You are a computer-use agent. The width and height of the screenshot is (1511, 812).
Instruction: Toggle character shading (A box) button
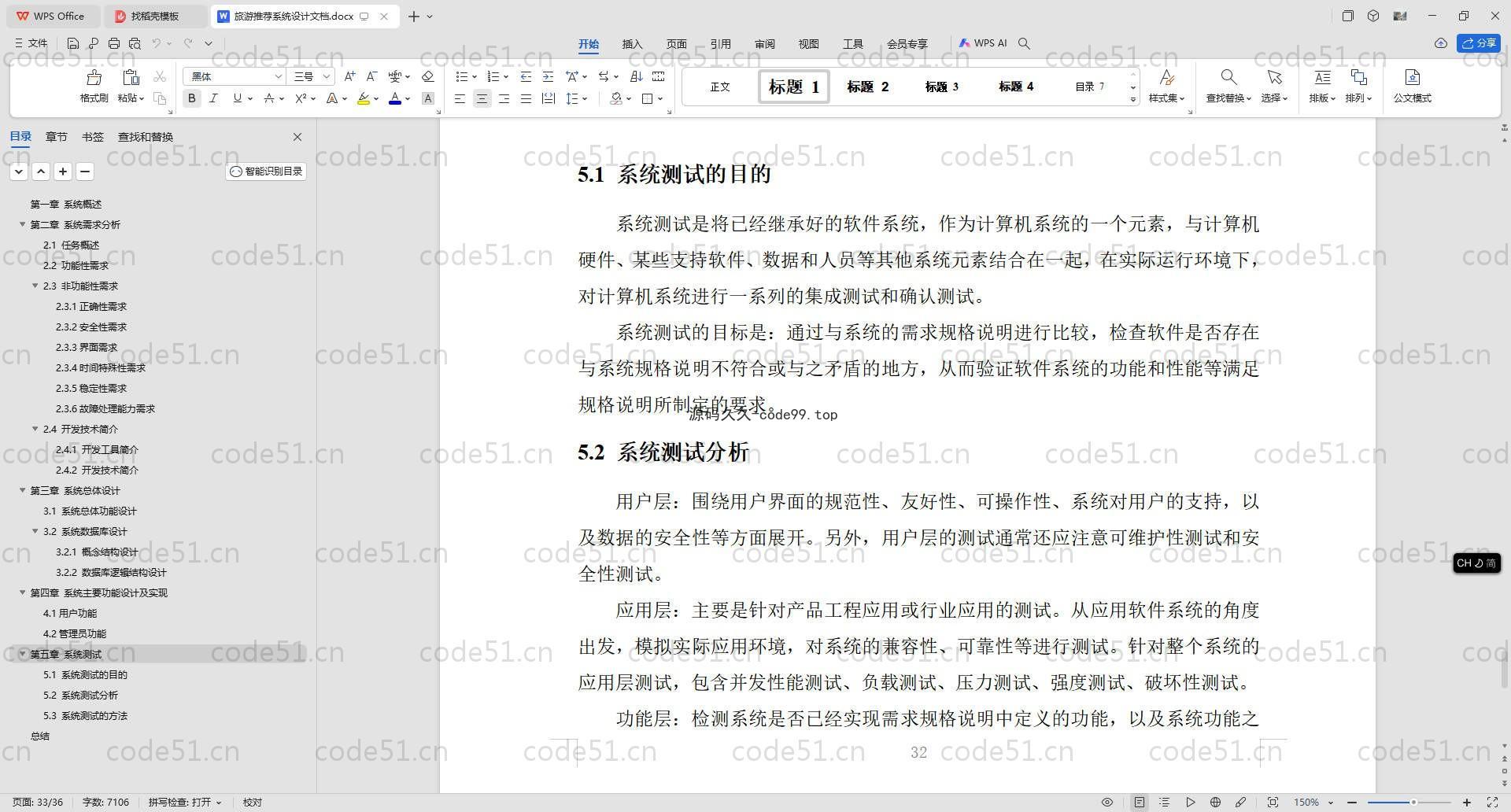(428, 98)
